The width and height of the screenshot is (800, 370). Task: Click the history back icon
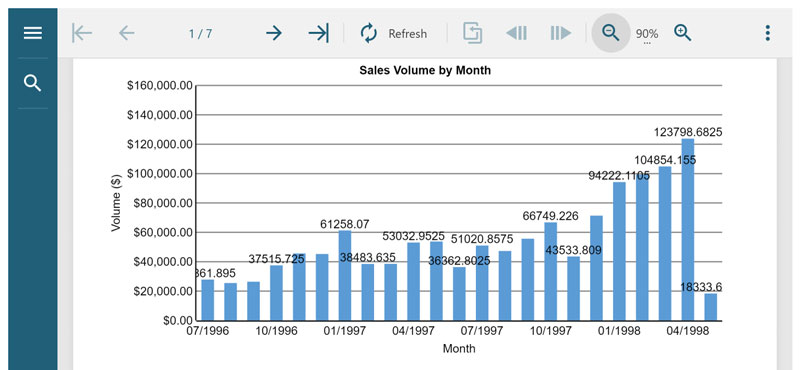coord(516,34)
